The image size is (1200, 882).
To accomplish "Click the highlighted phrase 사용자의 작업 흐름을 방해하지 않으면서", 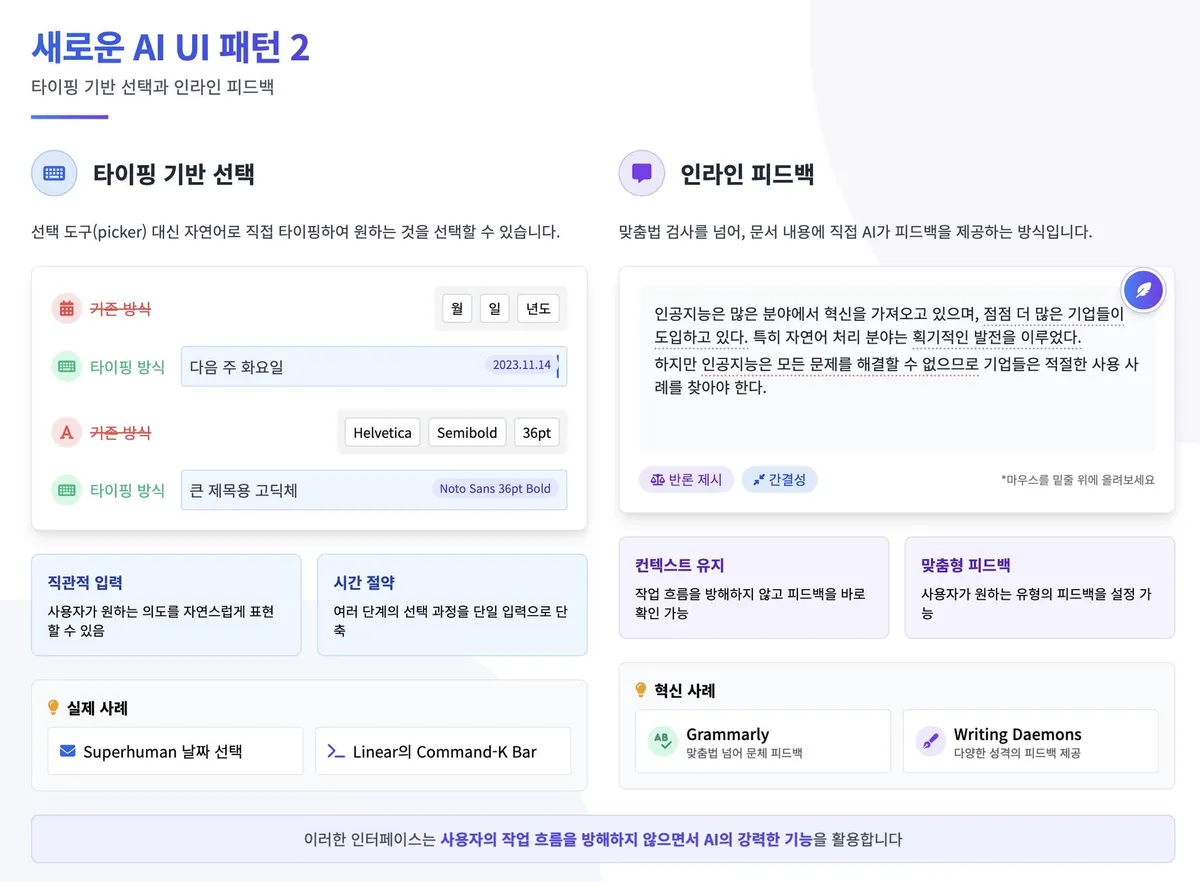I will [x=571, y=839].
